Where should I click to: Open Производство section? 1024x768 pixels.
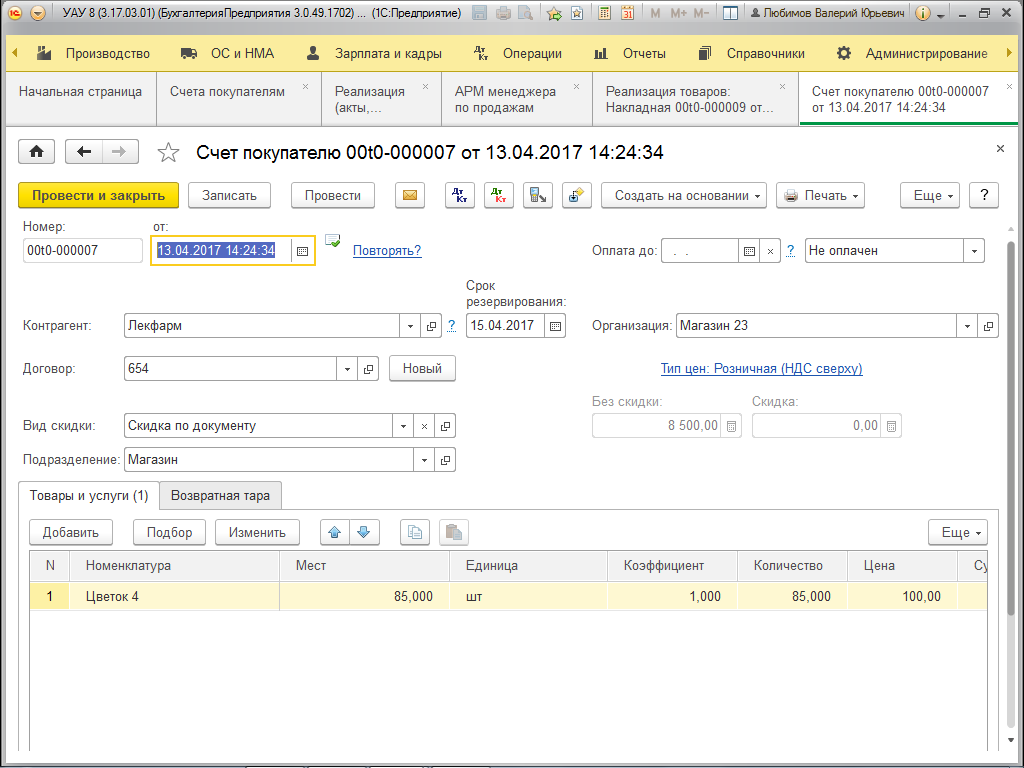click(94, 54)
